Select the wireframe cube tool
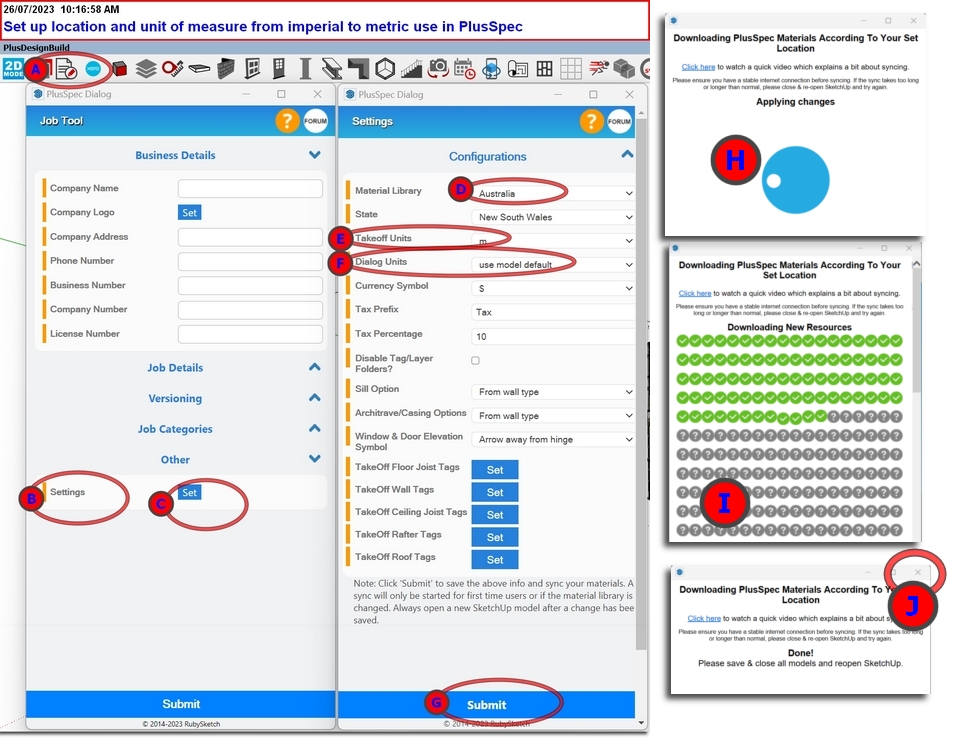Image resolution: width=973 pixels, height=740 pixels. click(x=385, y=69)
